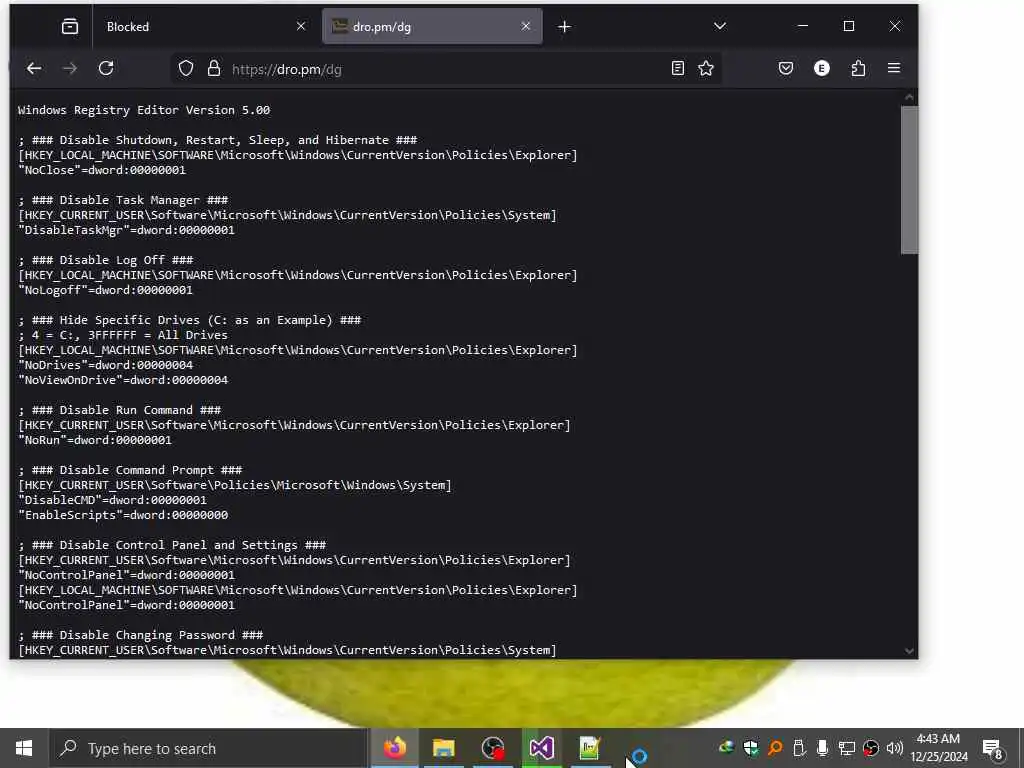The width and height of the screenshot is (1024, 768).
Task: Open the Firefox application hamburger menu
Action: [x=894, y=69]
